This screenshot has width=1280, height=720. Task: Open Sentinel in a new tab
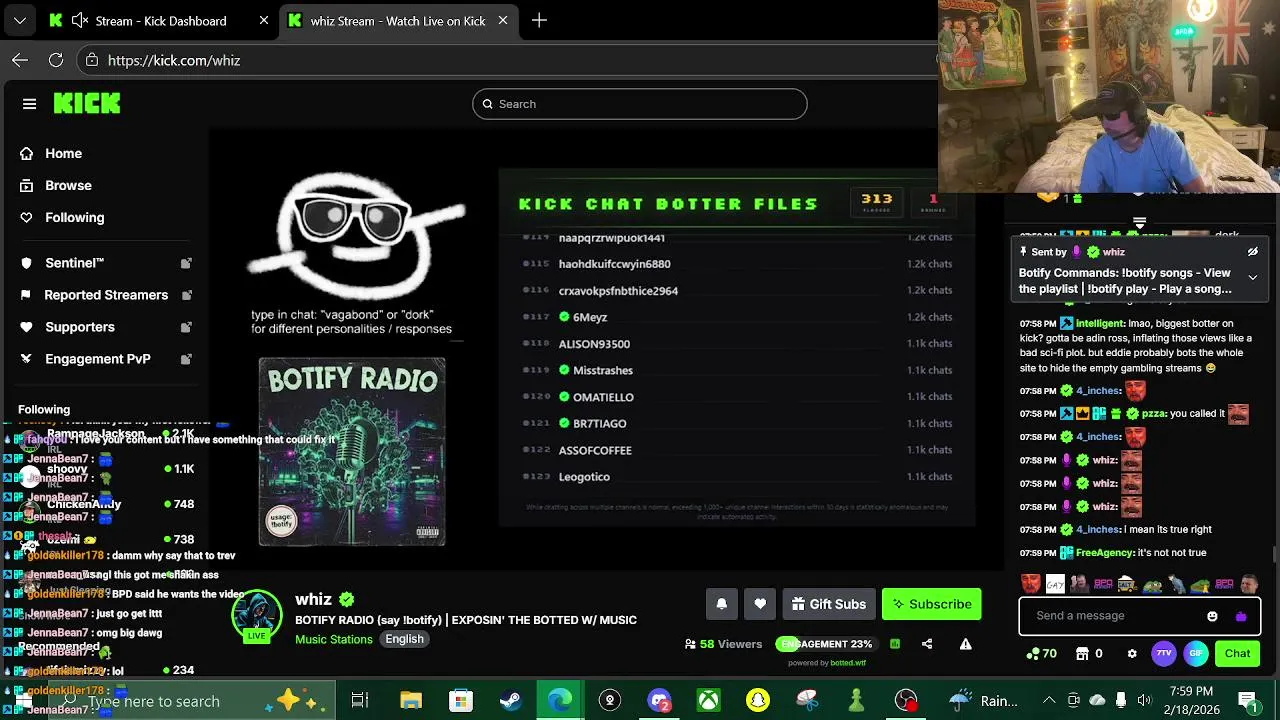tap(186, 263)
